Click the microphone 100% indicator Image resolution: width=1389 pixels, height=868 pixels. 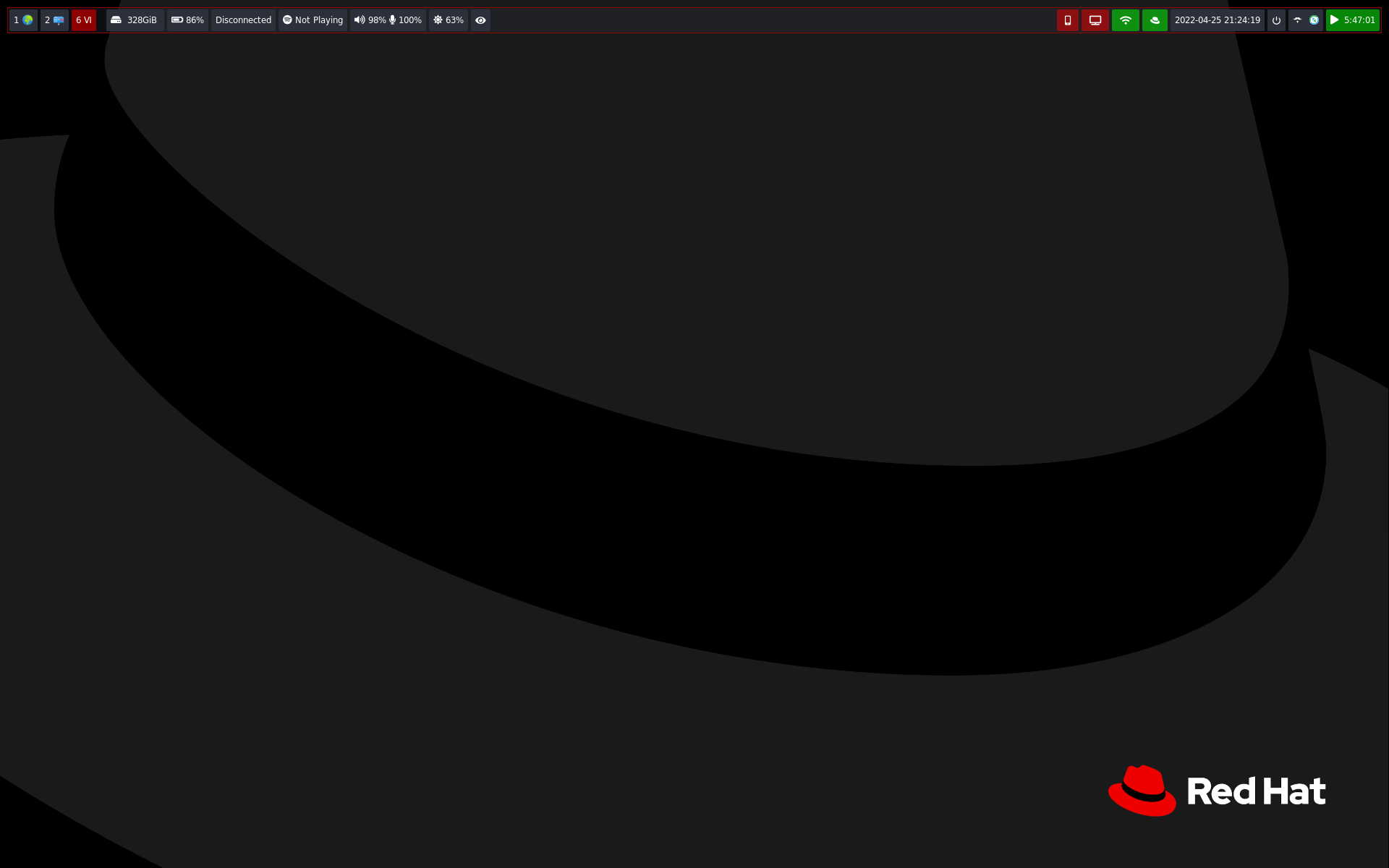407,20
